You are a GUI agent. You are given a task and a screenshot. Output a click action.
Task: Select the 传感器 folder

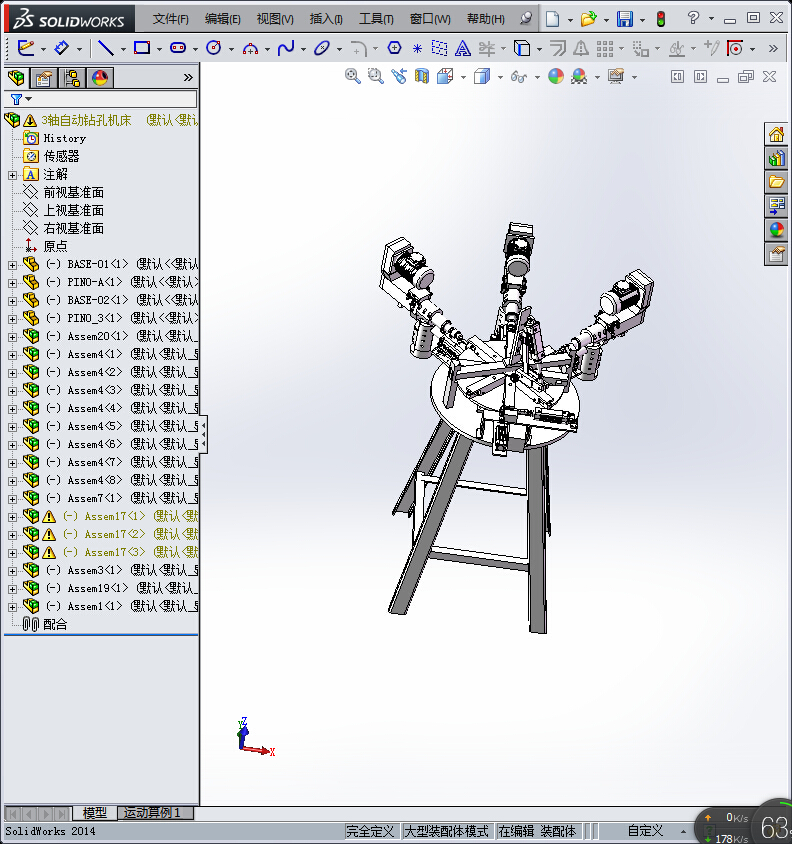pos(61,157)
